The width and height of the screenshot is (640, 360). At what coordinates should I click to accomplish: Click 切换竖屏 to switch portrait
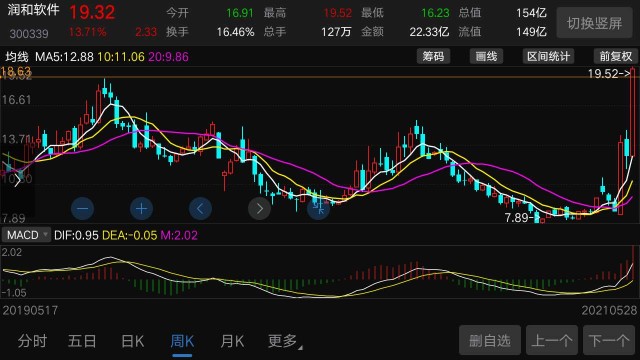(594, 23)
